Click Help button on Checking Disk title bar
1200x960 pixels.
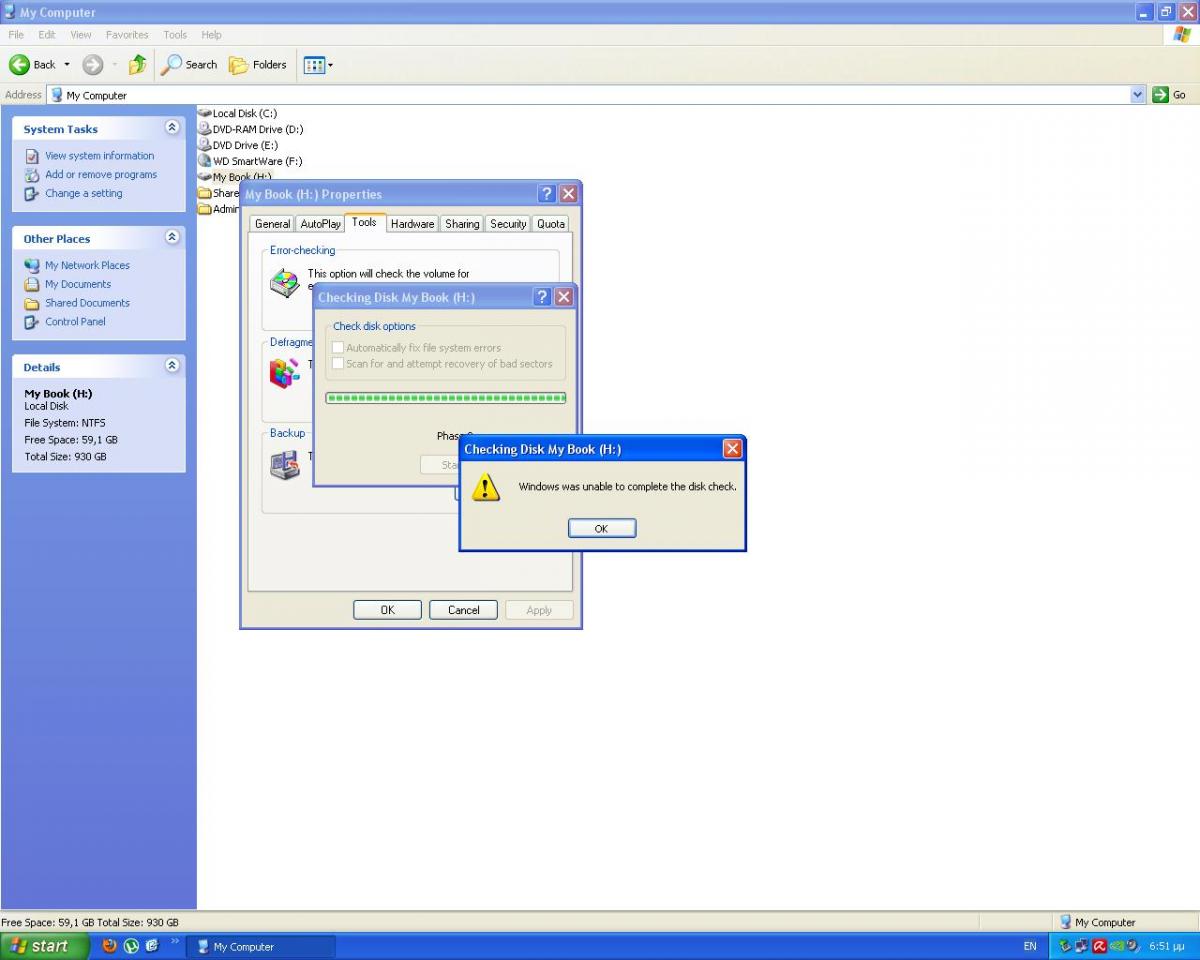[x=542, y=297]
